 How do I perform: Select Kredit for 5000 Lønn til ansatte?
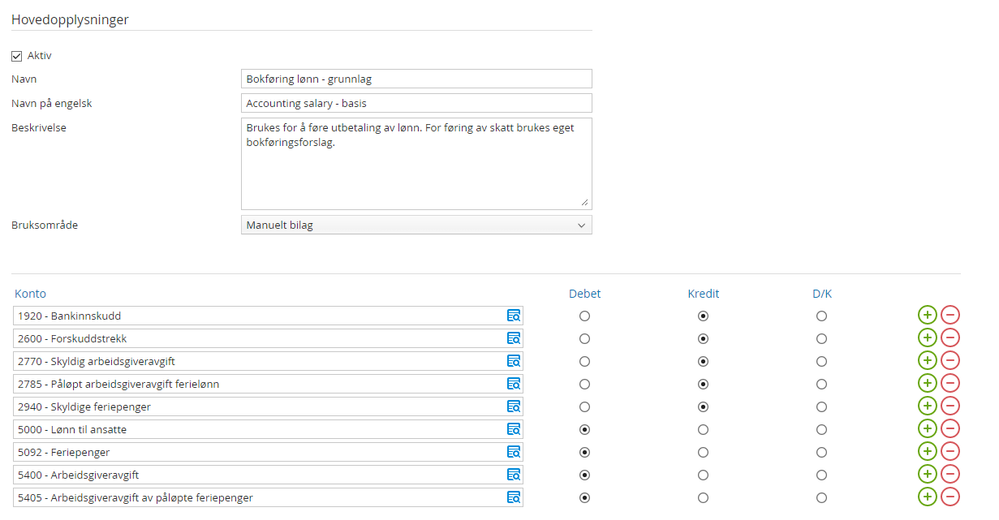coord(703,430)
